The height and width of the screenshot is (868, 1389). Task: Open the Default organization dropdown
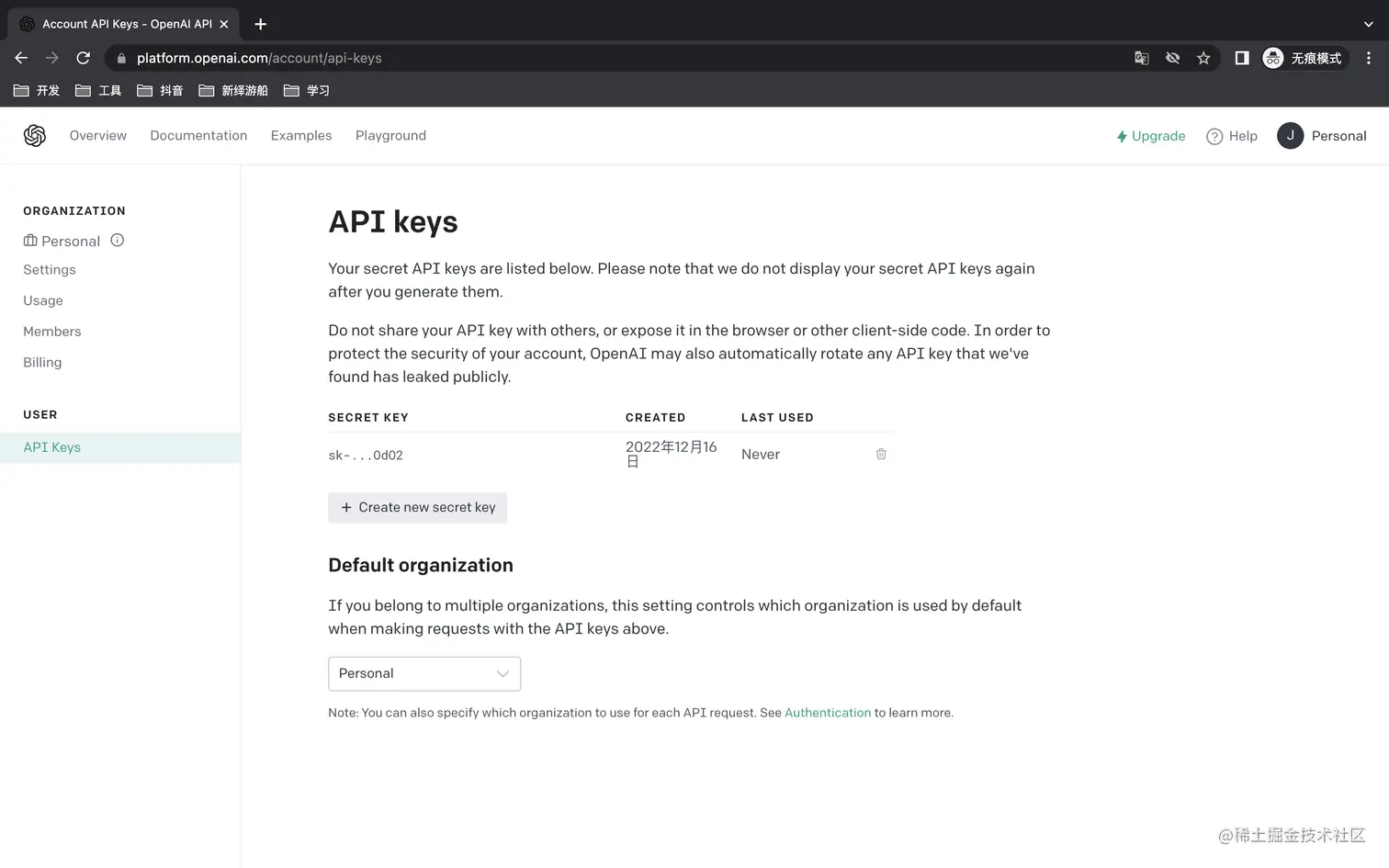[x=424, y=673]
